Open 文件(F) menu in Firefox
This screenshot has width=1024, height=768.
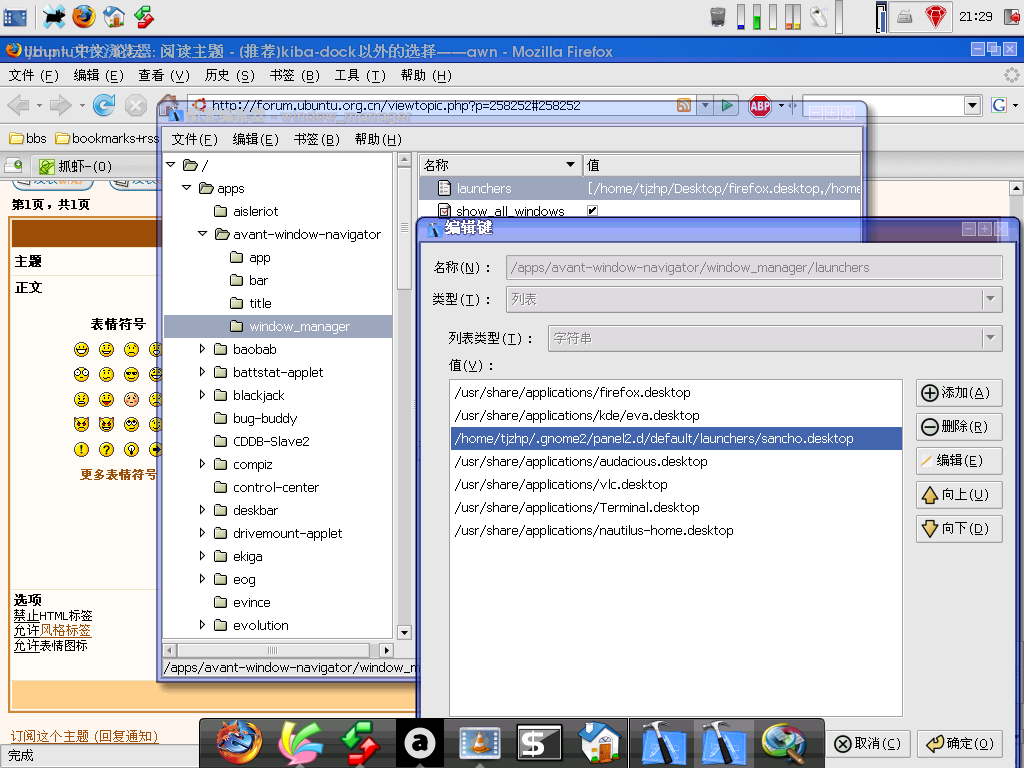[33, 76]
